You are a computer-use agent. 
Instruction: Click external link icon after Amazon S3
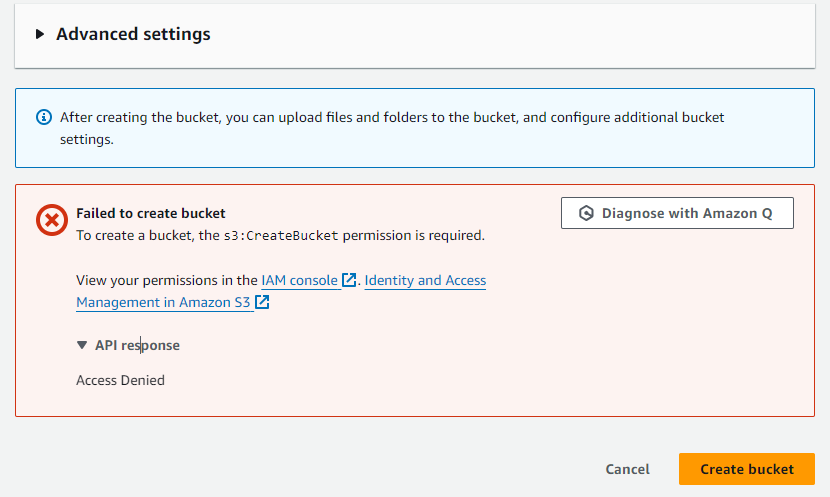click(x=263, y=302)
